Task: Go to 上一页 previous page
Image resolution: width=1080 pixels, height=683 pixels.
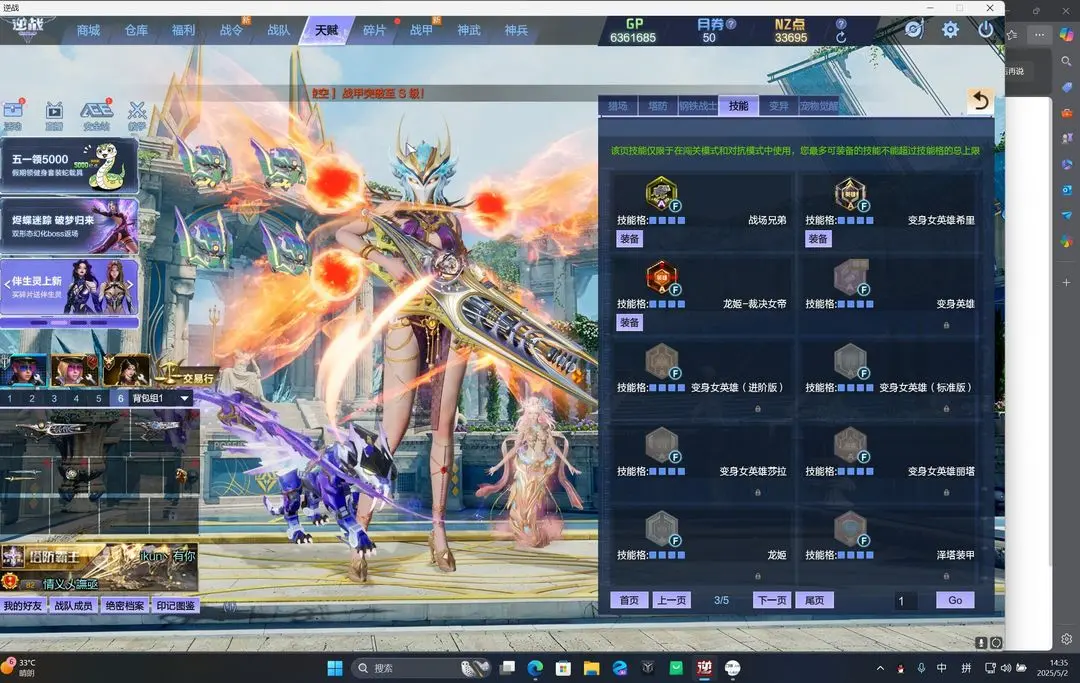Action: point(671,600)
